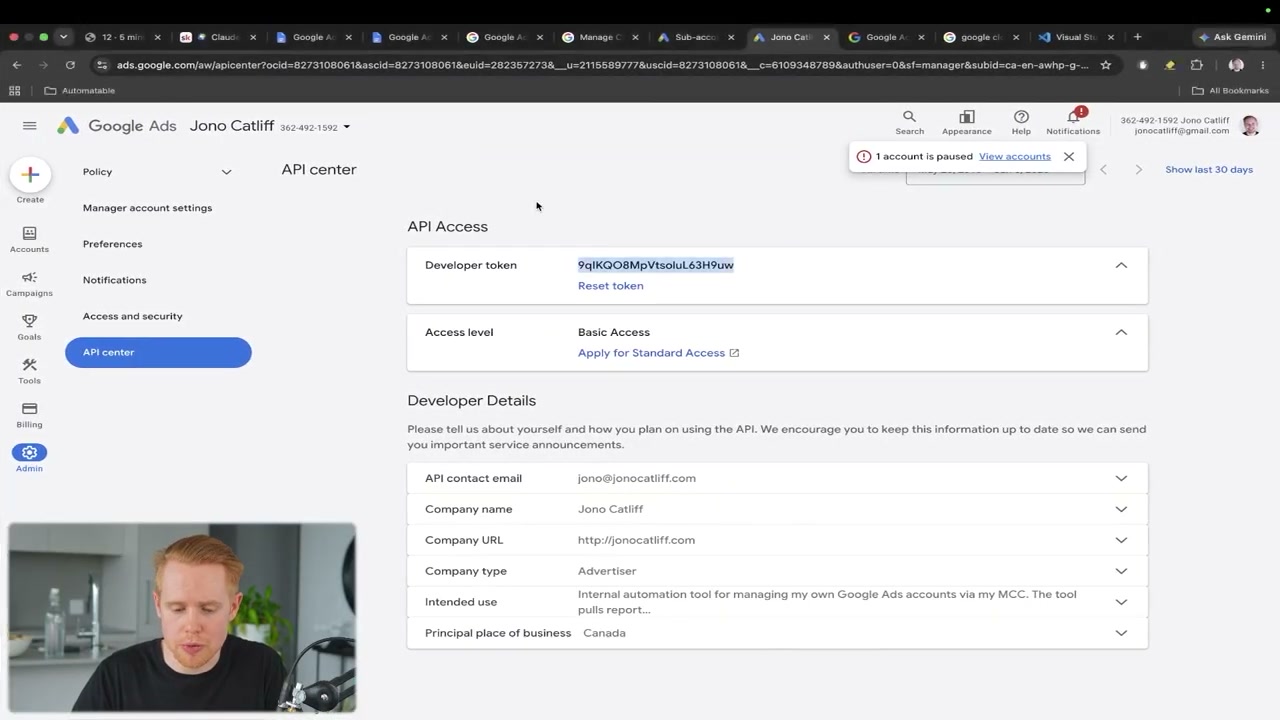Screen dimensions: 1280x720
Task: Open the Automatable bookmarks folder
Action: pyautogui.click(x=80, y=91)
